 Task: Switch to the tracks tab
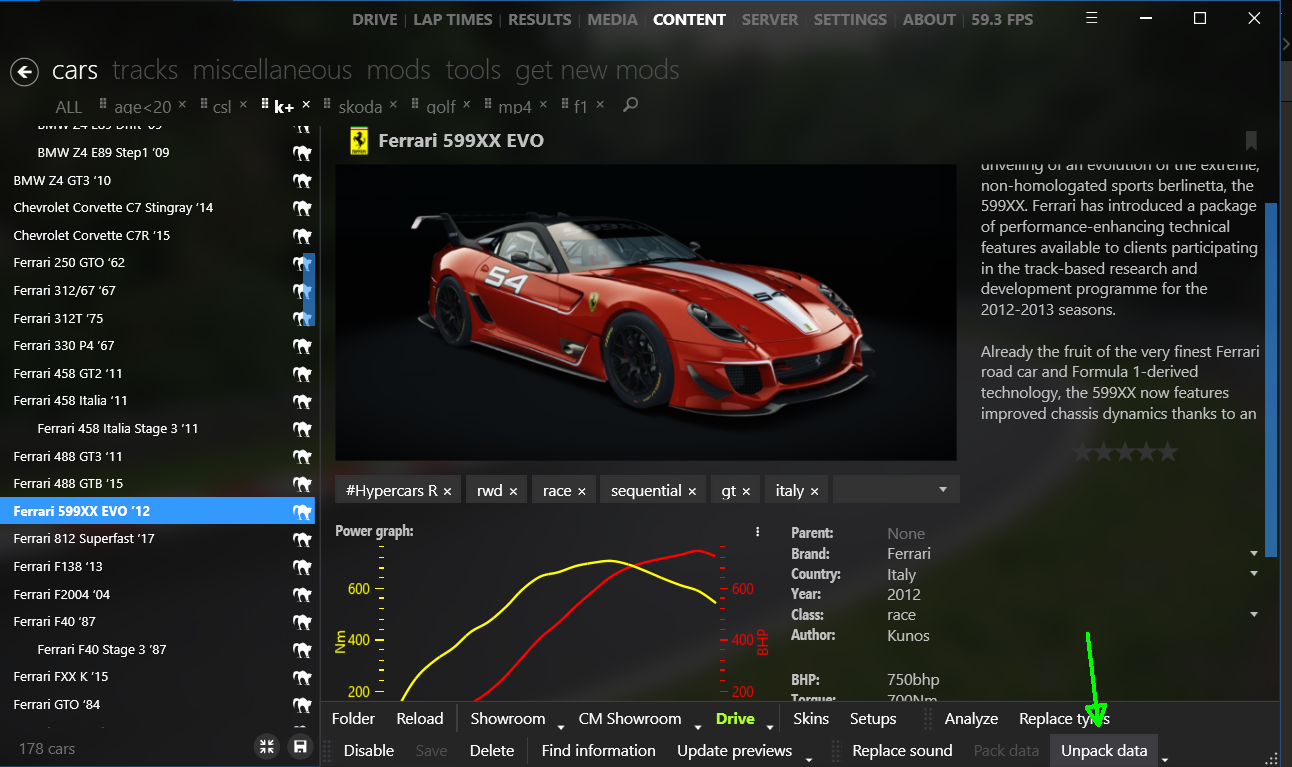[145, 70]
